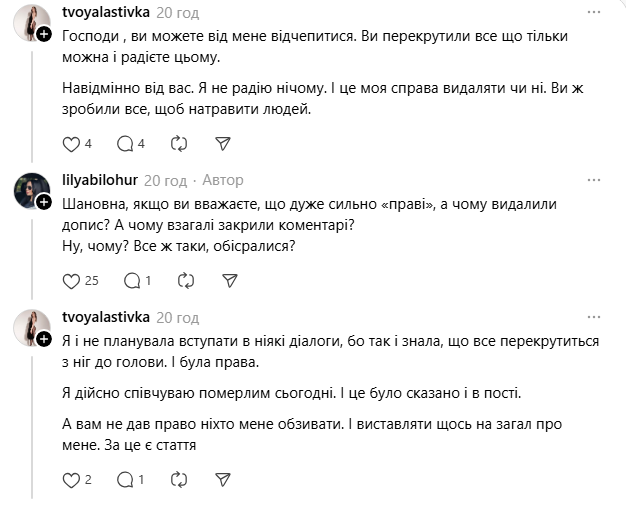Reply to the comment starting with "Господи"
This screenshot has height=505, width=626.
coord(125,144)
